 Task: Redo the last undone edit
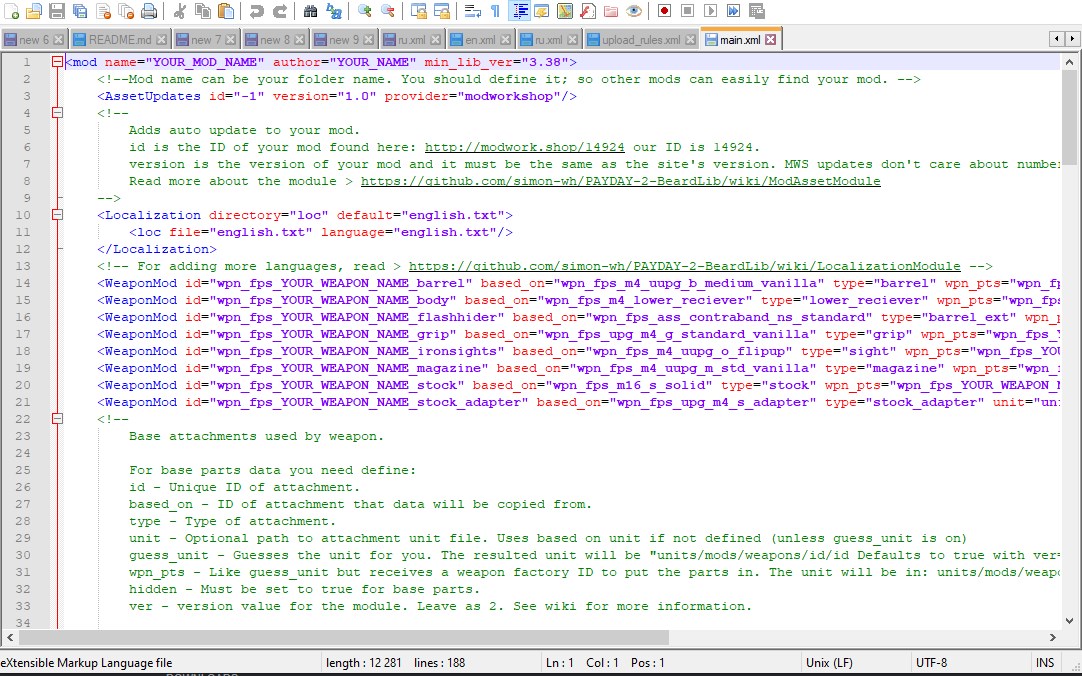click(279, 11)
